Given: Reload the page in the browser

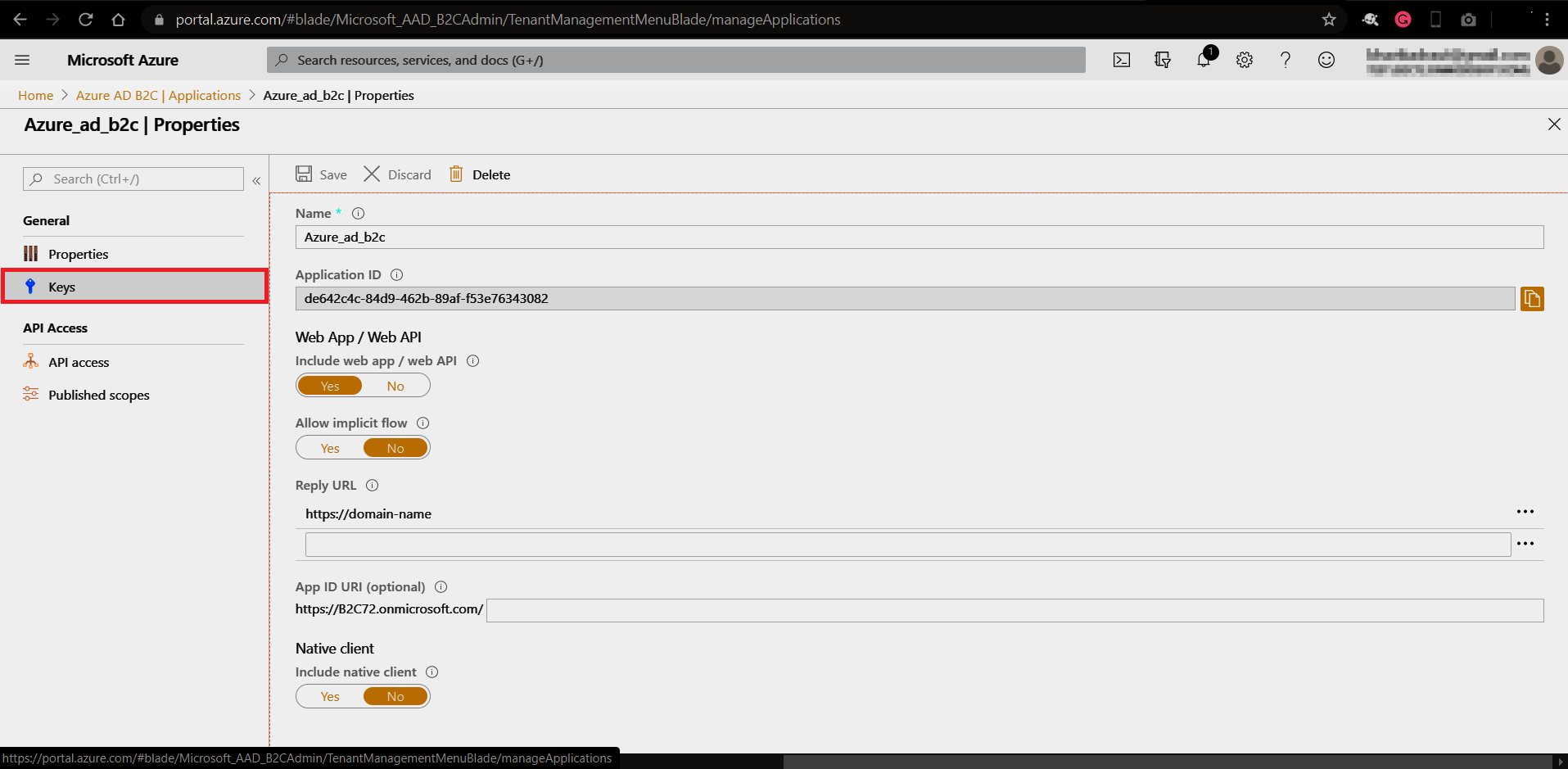Looking at the screenshot, I should point(85,19).
